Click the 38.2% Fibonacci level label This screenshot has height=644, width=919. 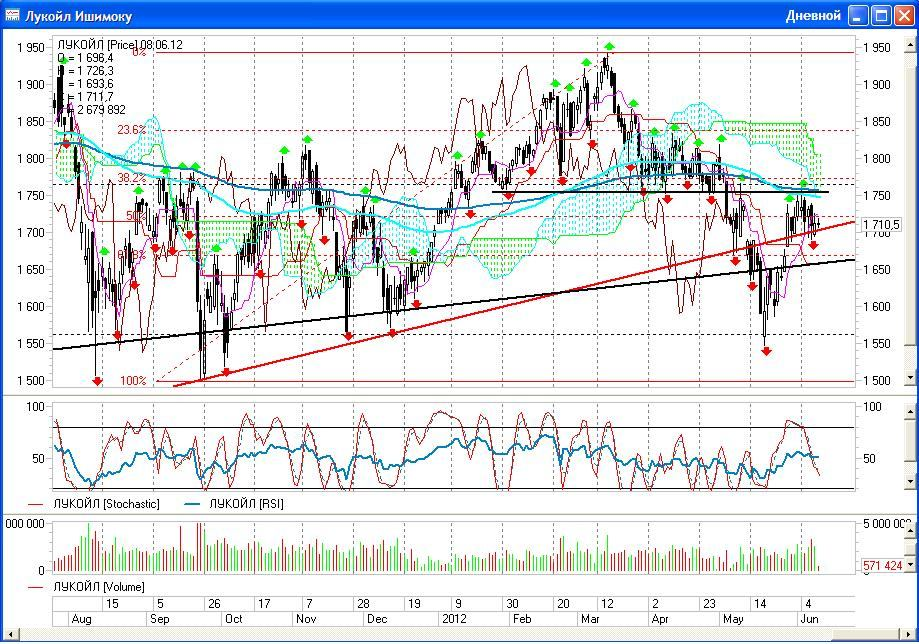coord(131,178)
